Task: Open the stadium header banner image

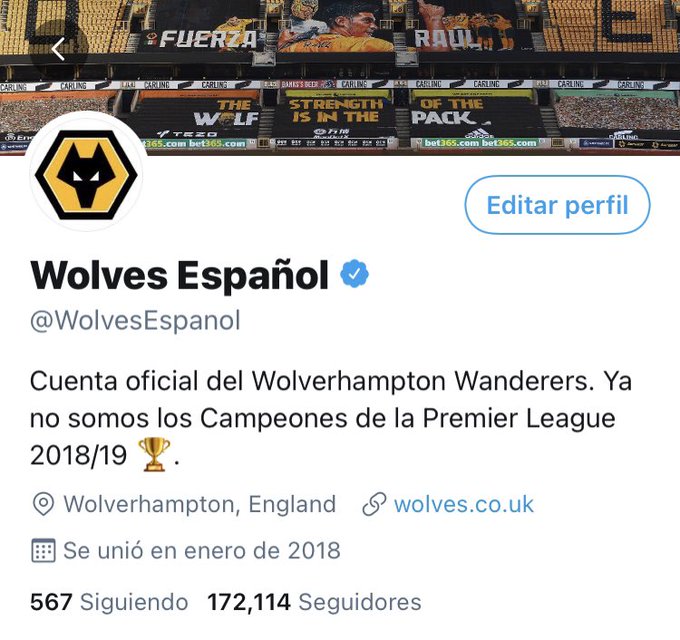Action: coord(340,77)
